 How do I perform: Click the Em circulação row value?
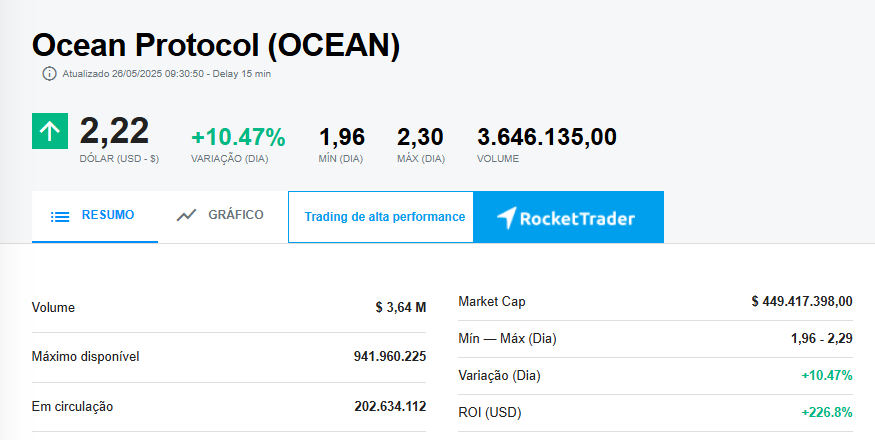[x=389, y=406]
